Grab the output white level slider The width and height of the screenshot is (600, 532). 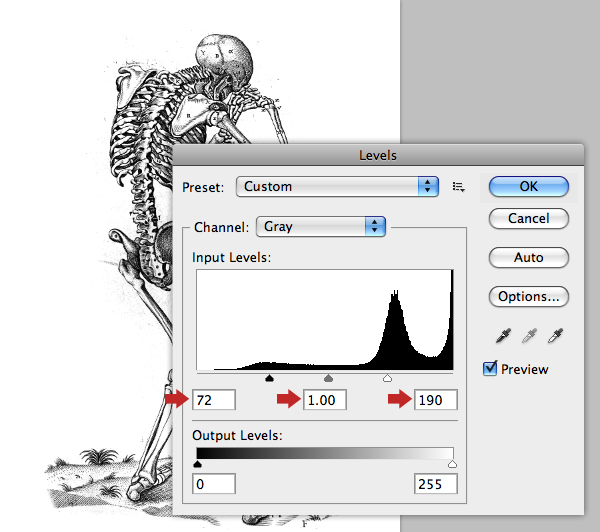coord(452,464)
